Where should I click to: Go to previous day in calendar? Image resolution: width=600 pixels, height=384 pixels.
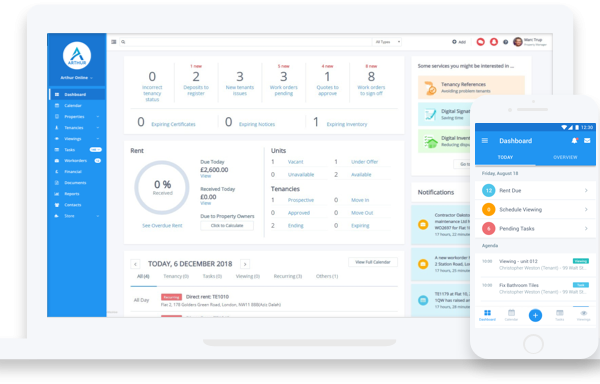135,264
